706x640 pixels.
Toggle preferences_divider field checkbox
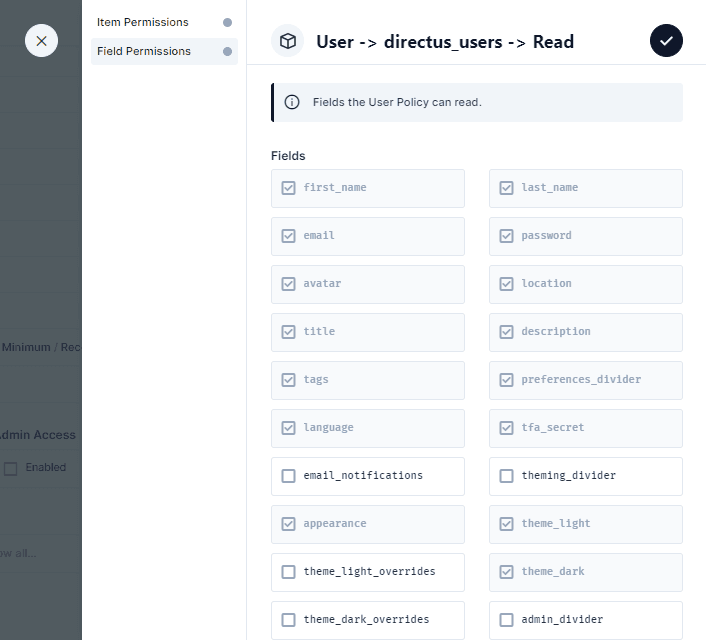[506, 380]
